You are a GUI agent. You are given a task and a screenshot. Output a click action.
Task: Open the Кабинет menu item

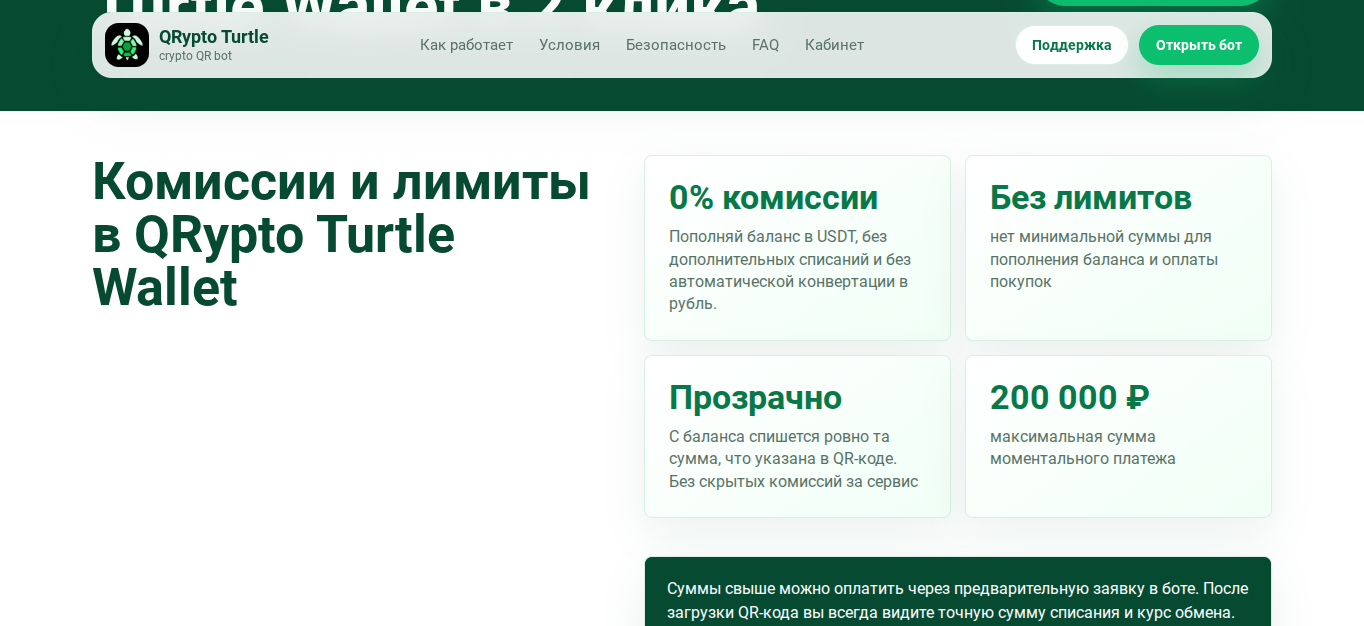click(x=834, y=45)
